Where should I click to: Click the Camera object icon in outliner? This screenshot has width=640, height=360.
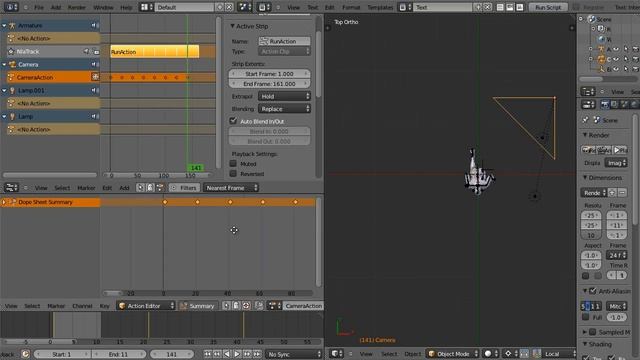(601, 59)
